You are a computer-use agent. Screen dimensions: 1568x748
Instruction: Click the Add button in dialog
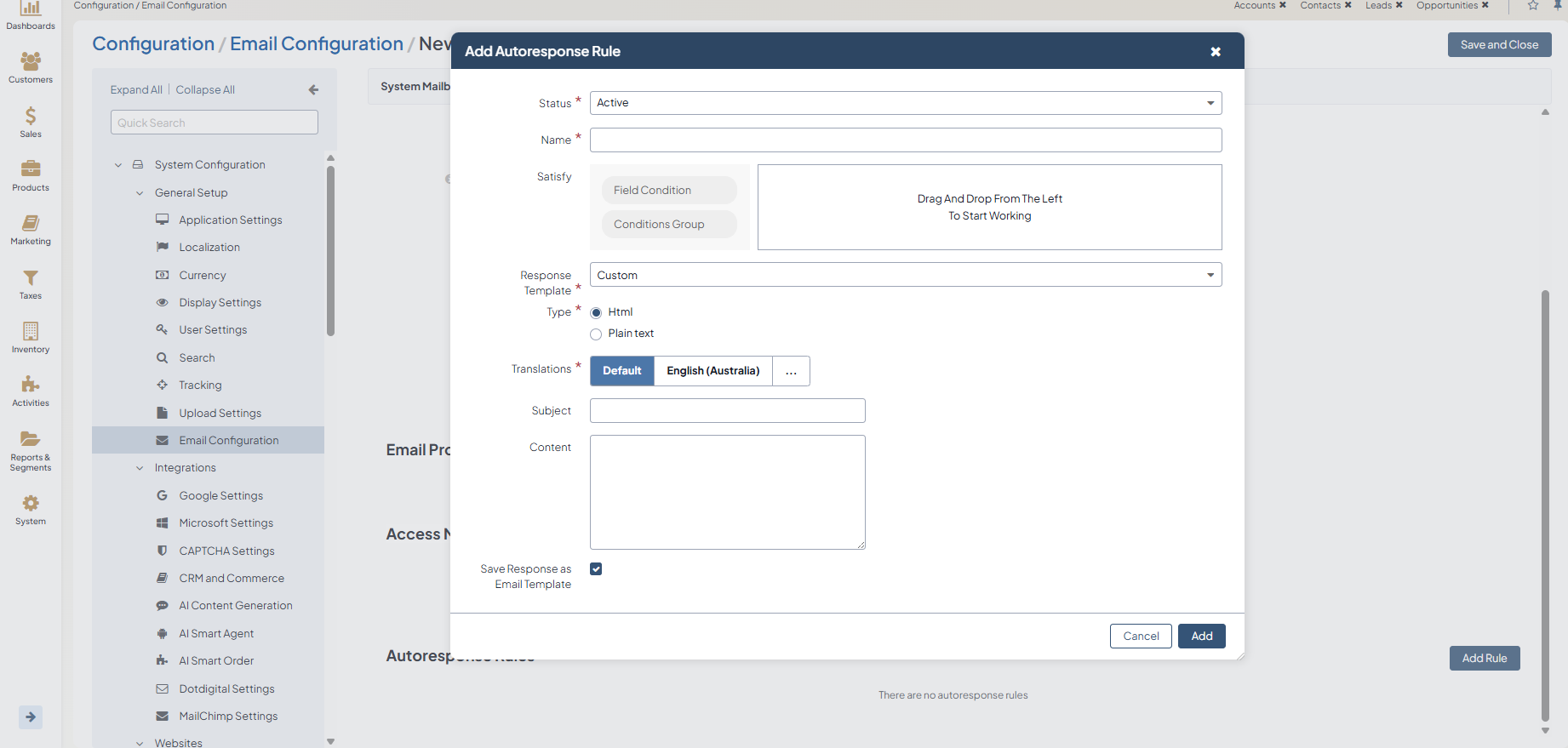(x=1201, y=637)
